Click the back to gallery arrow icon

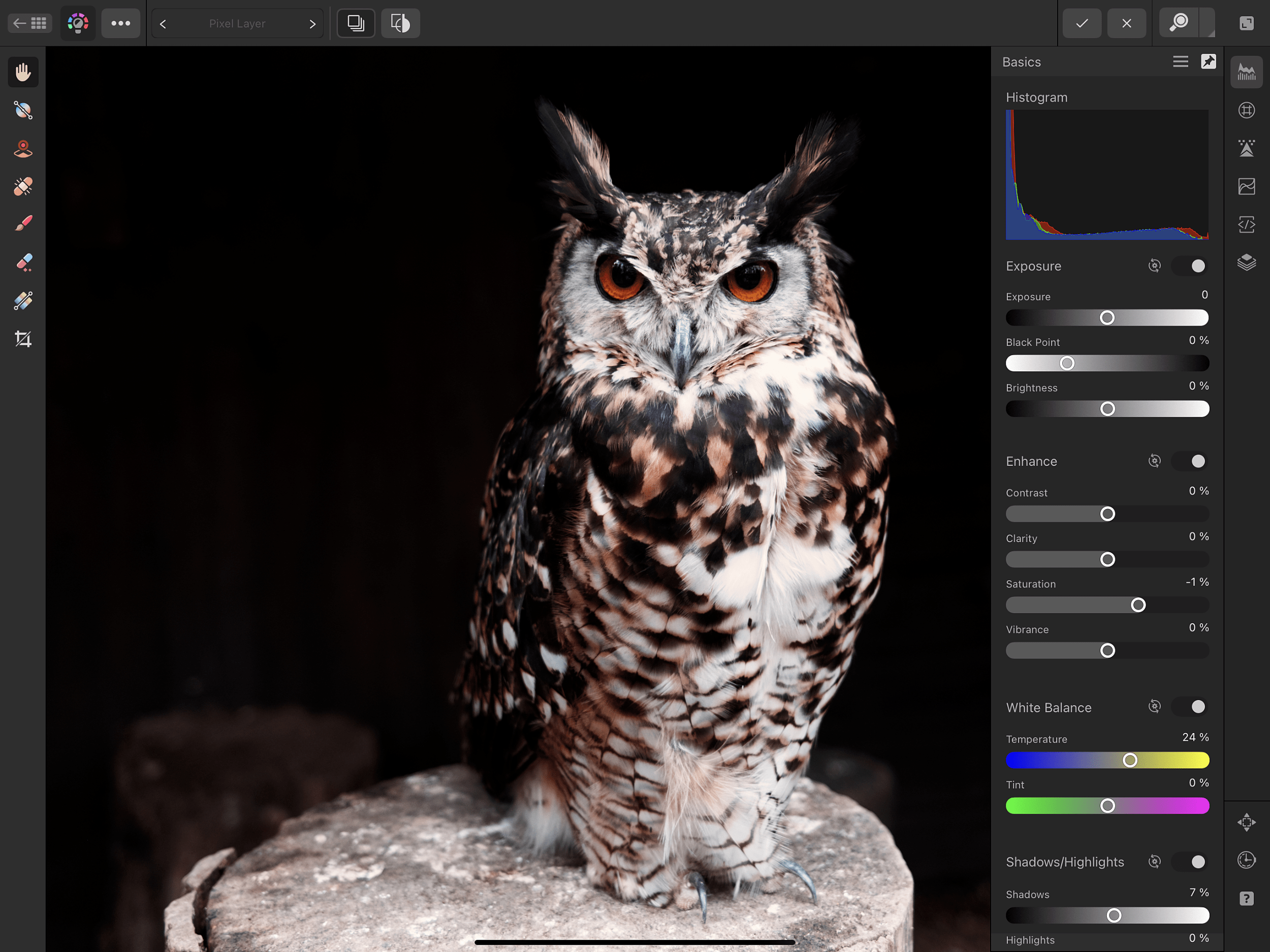pyautogui.click(x=30, y=23)
